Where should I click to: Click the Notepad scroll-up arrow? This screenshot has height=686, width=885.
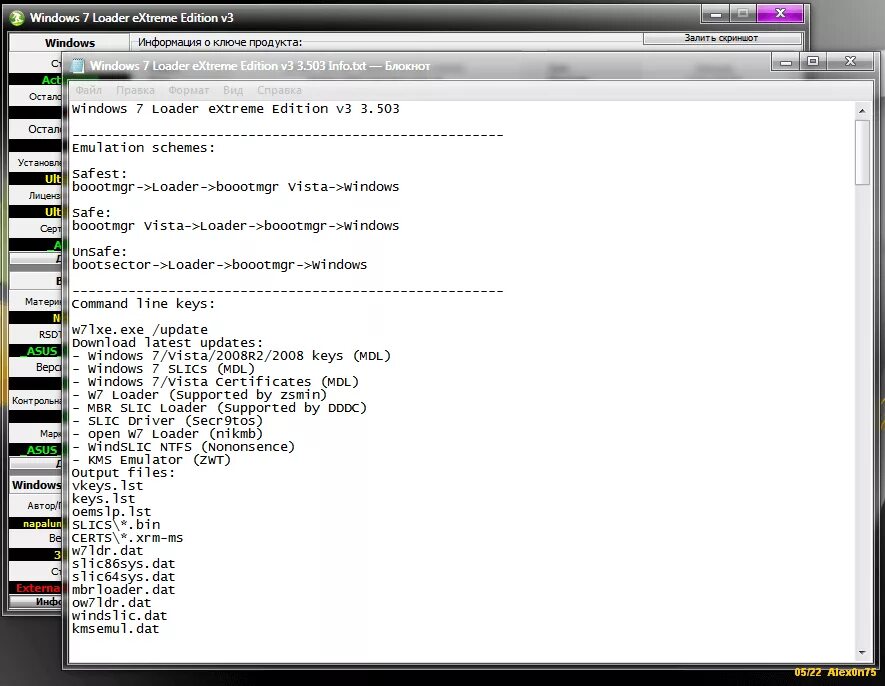point(862,111)
